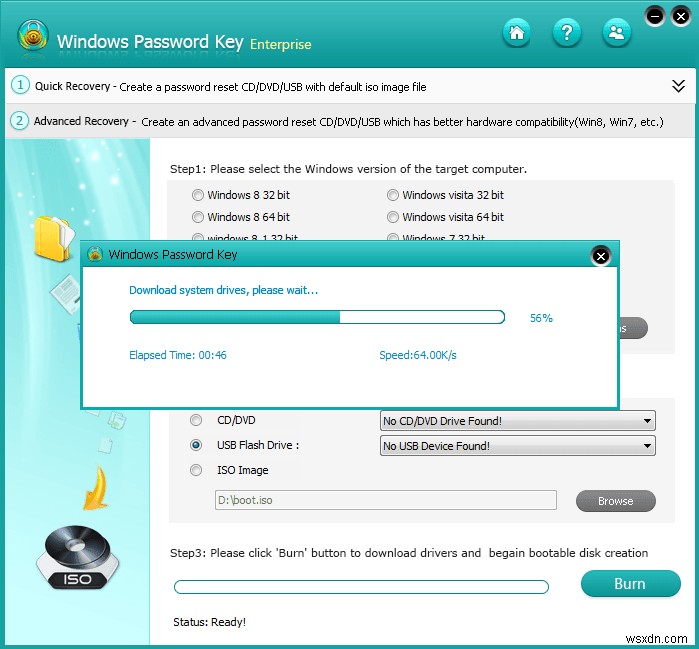Open the Home icon in header
Viewport: 699px width, 649px height.
point(516,33)
